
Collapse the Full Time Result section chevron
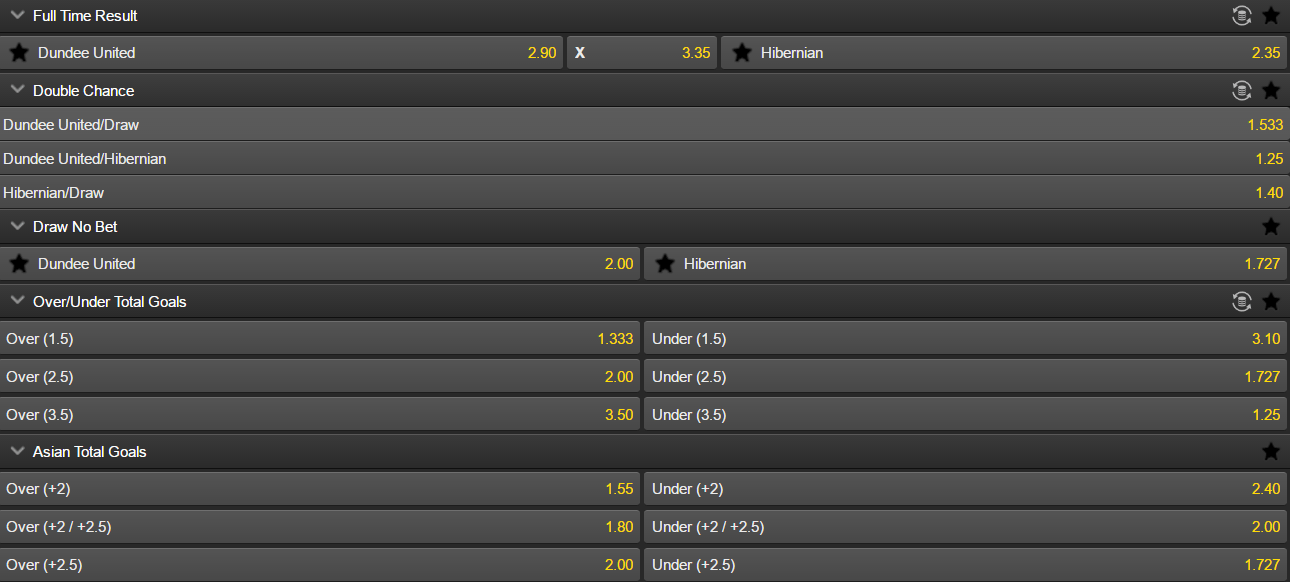click(17, 15)
